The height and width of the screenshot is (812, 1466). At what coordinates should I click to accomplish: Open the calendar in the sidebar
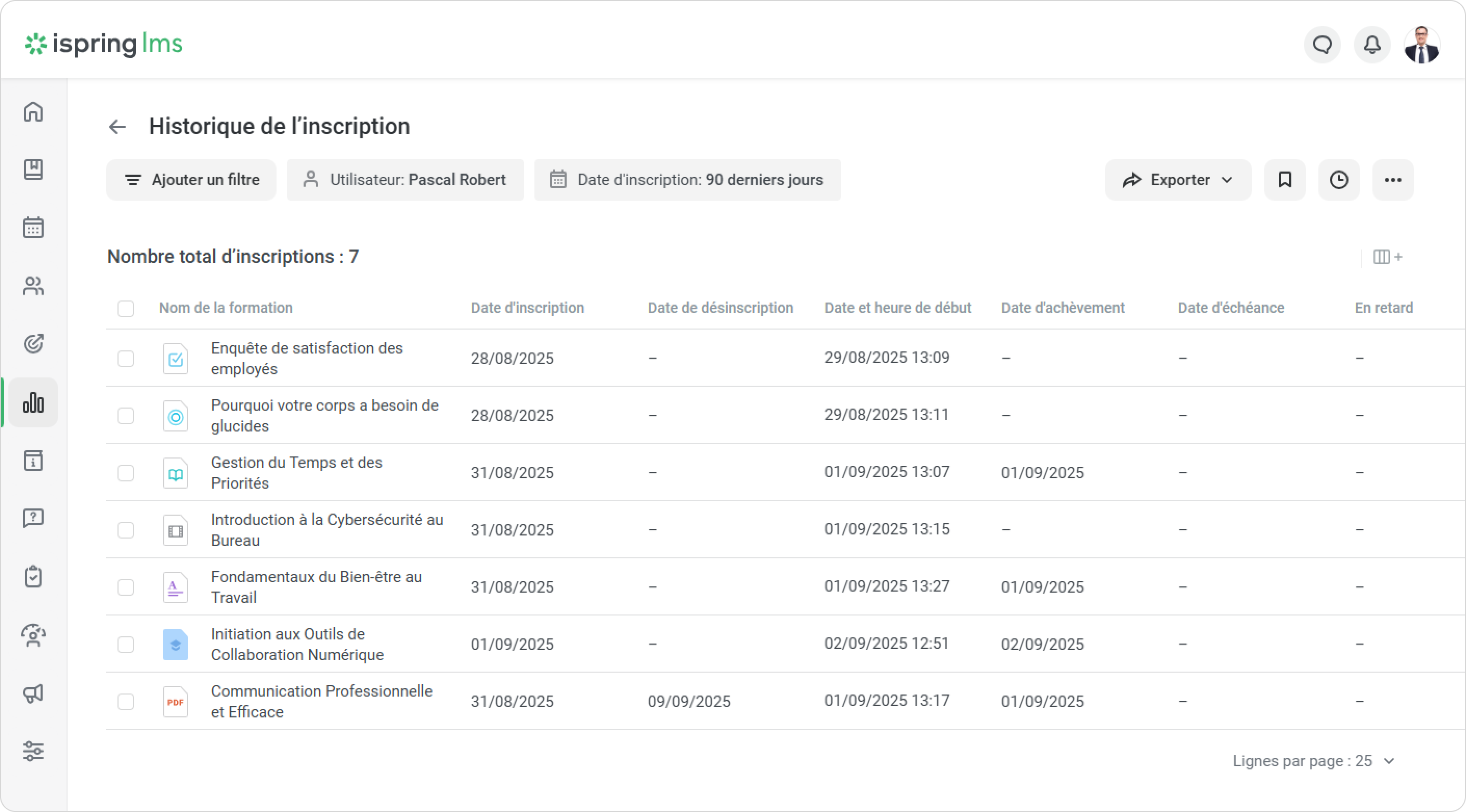[34, 228]
